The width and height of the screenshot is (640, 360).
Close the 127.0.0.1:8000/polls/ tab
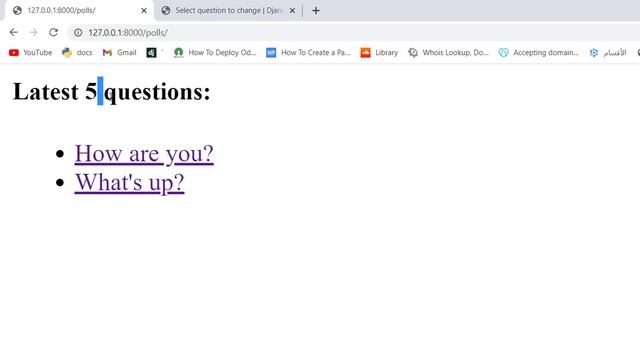point(144,11)
